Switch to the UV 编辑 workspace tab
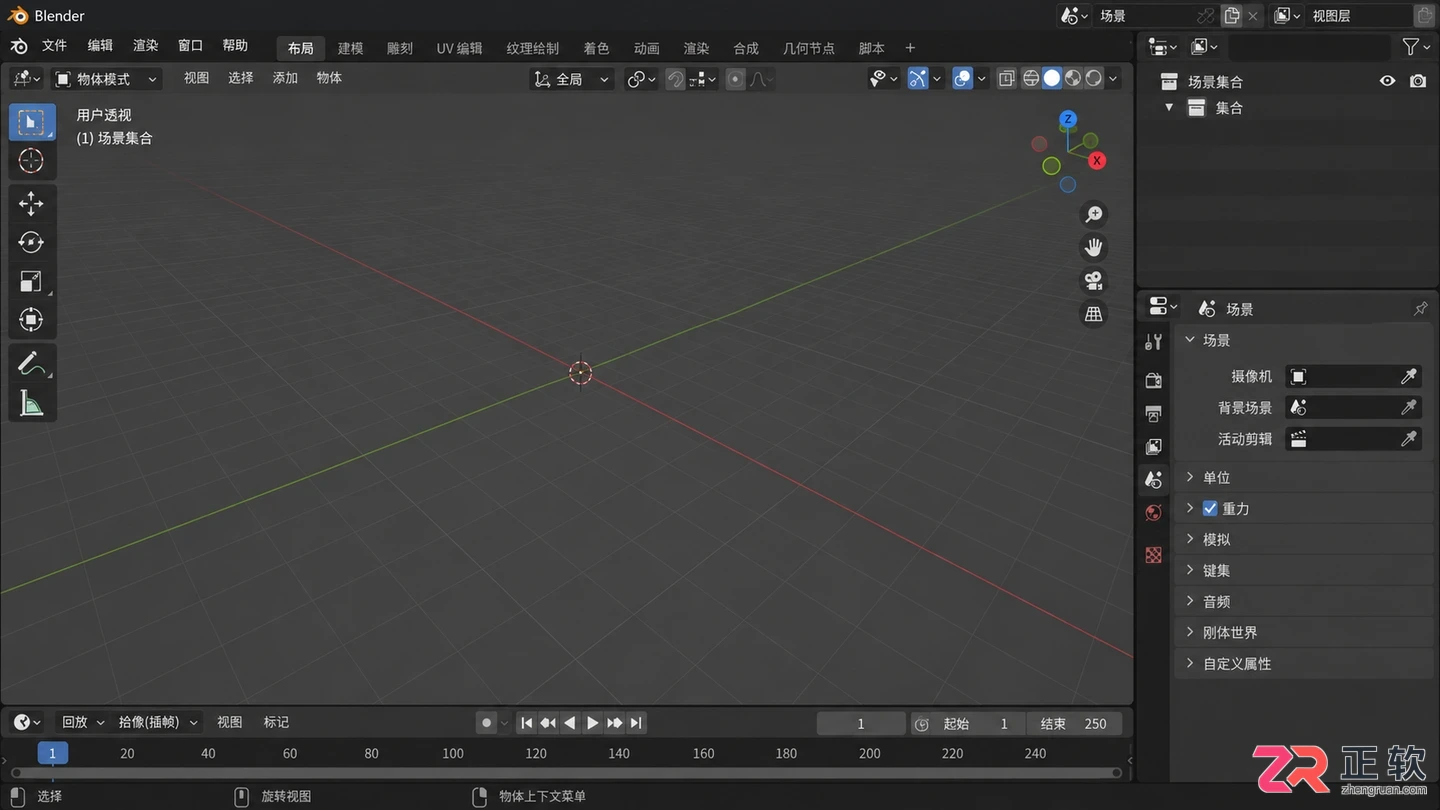Image resolution: width=1440 pixels, height=810 pixels. [459, 48]
